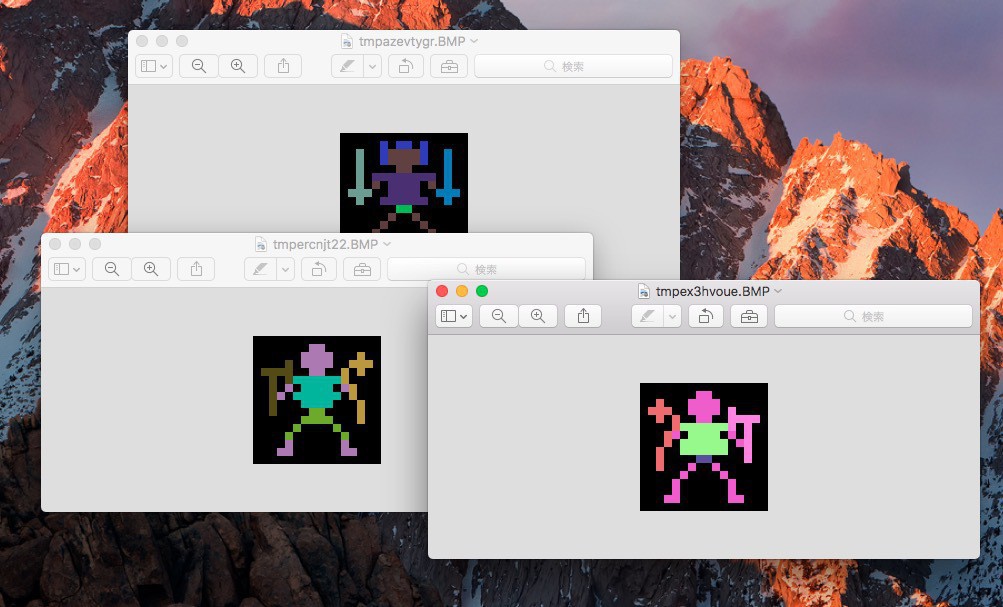Open the share menu in tmpercnjt22.BMP
This screenshot has width=1003, height=607.
pos(196,269)
